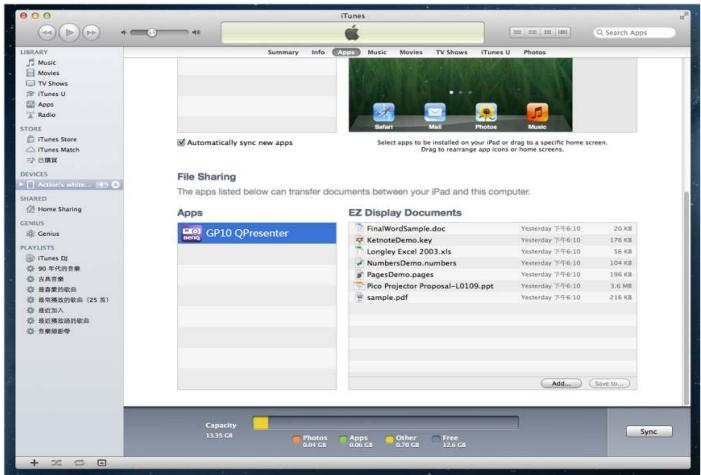
Task: Click the Save to... button
Action: (609, 383)
